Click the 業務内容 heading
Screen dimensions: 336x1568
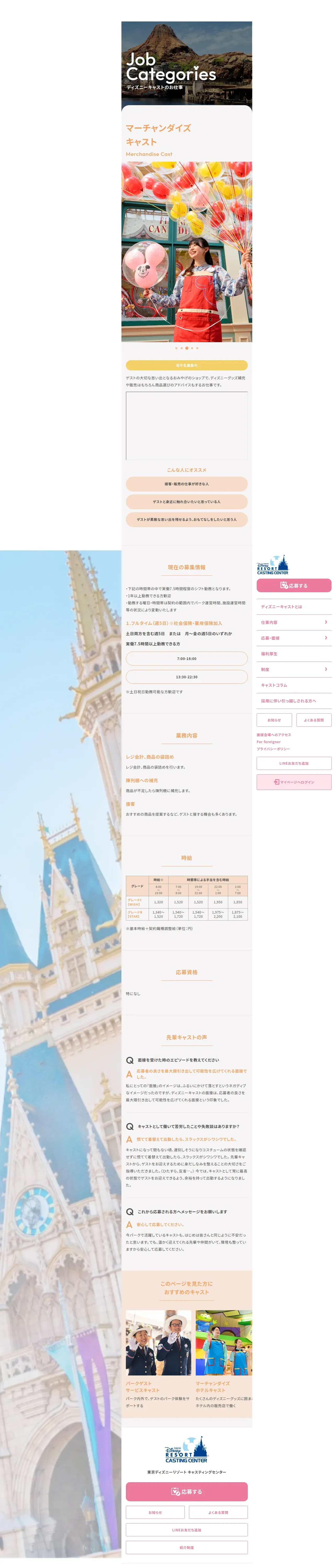click(186, 735)
